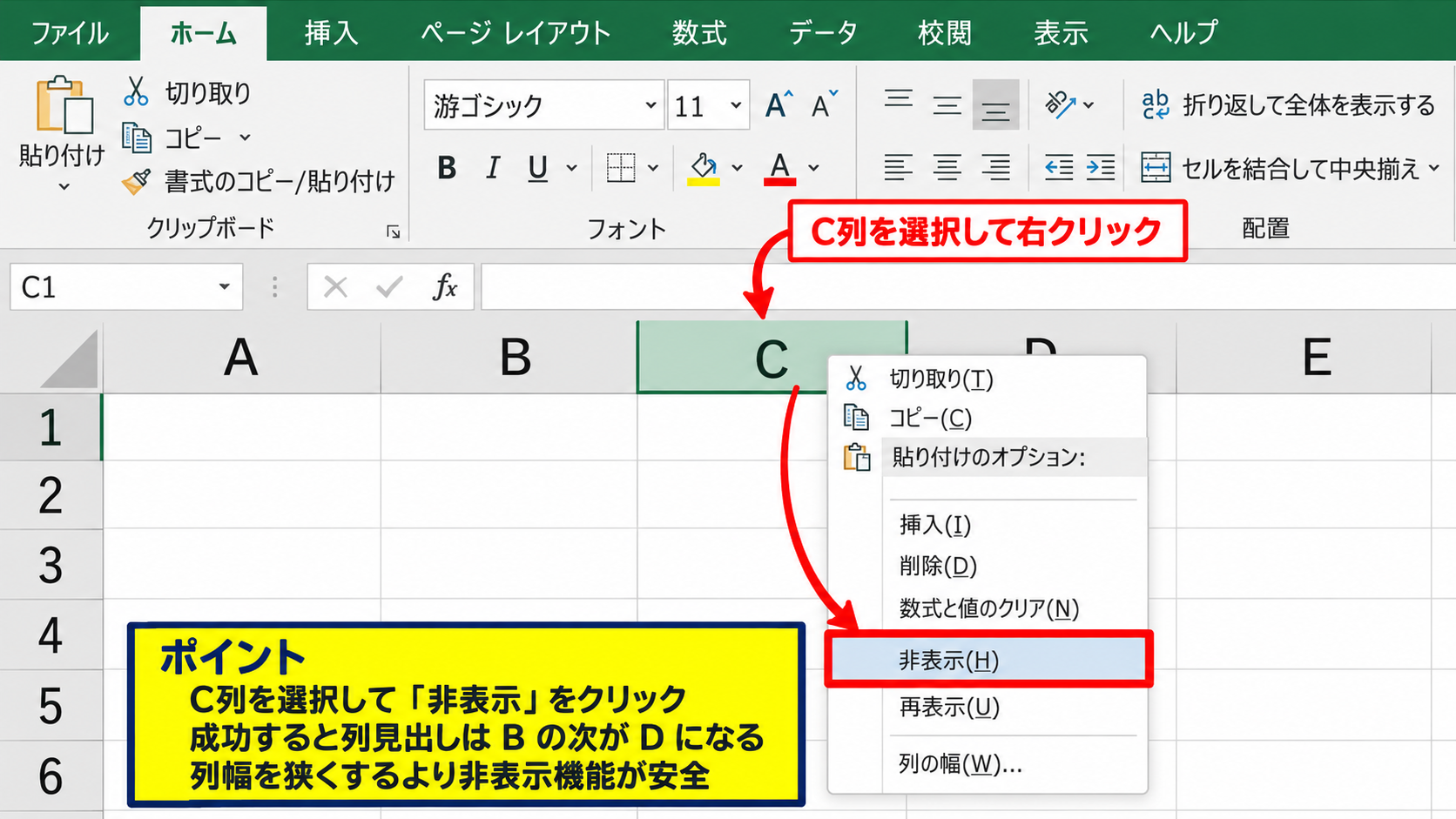Select the Format Painter brush icon
This screenshot has height=819, width=1456.
pyautogui.click(x=136, y=181)
